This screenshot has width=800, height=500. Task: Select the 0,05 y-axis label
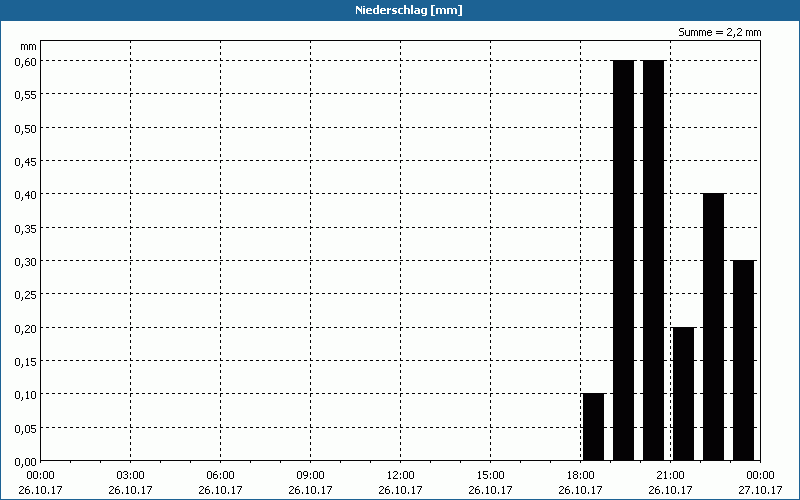[x=25, y=428]
